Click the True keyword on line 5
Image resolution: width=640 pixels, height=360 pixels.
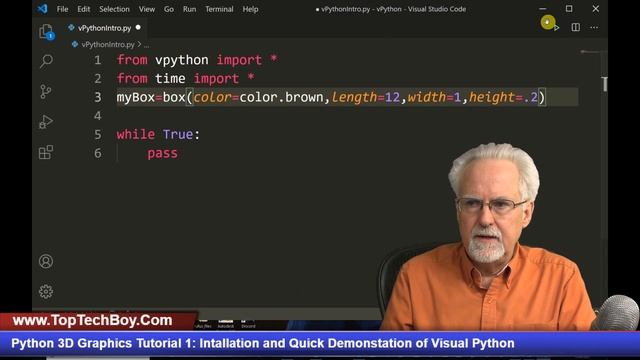(x=178, y=134)
